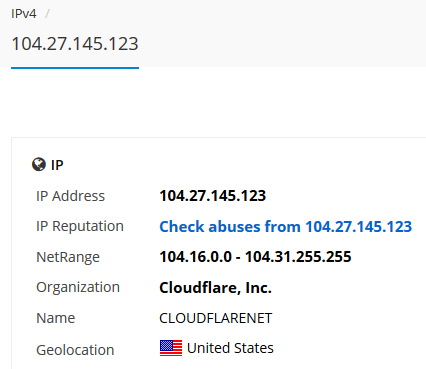Select NetRange value 104.16.0.0 - 104.31.255.255
Image resolution: width=426 pixels, height=369 pixels.
click(255, 257)
